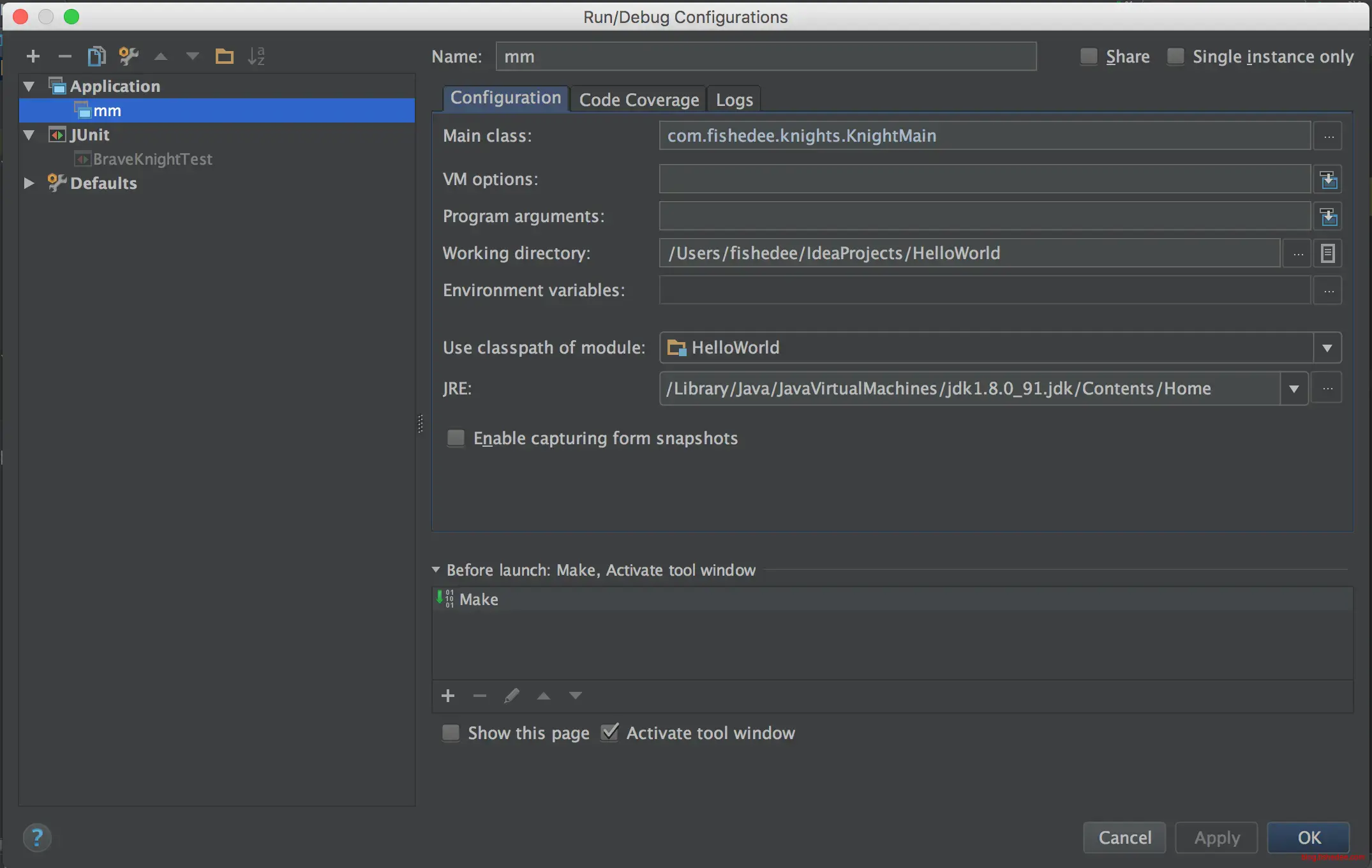Remove the selected configuration

tap(64, 57)
